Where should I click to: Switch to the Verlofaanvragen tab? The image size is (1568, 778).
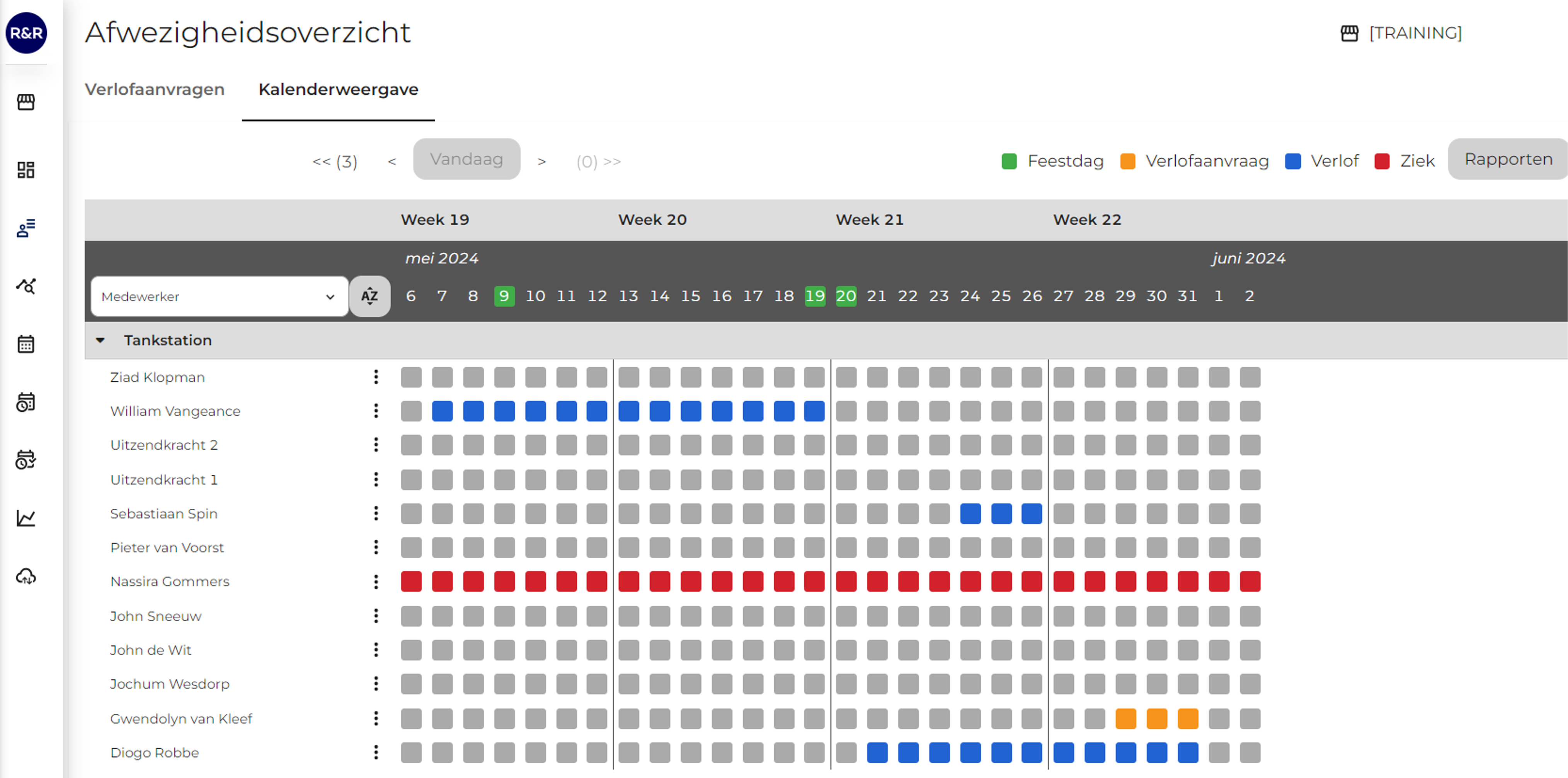click(155, 89)
